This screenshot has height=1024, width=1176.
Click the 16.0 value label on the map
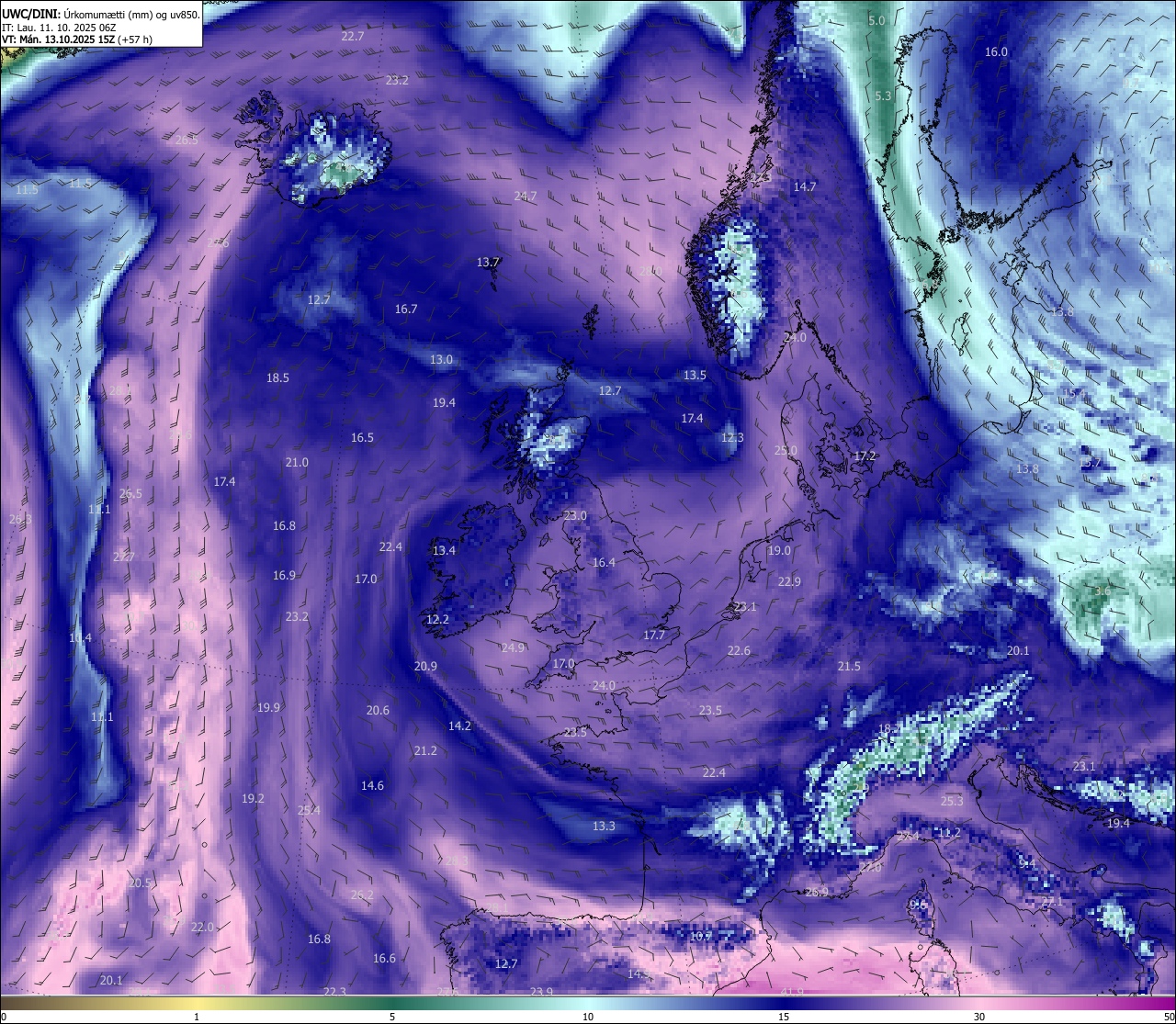click(996, 52)
